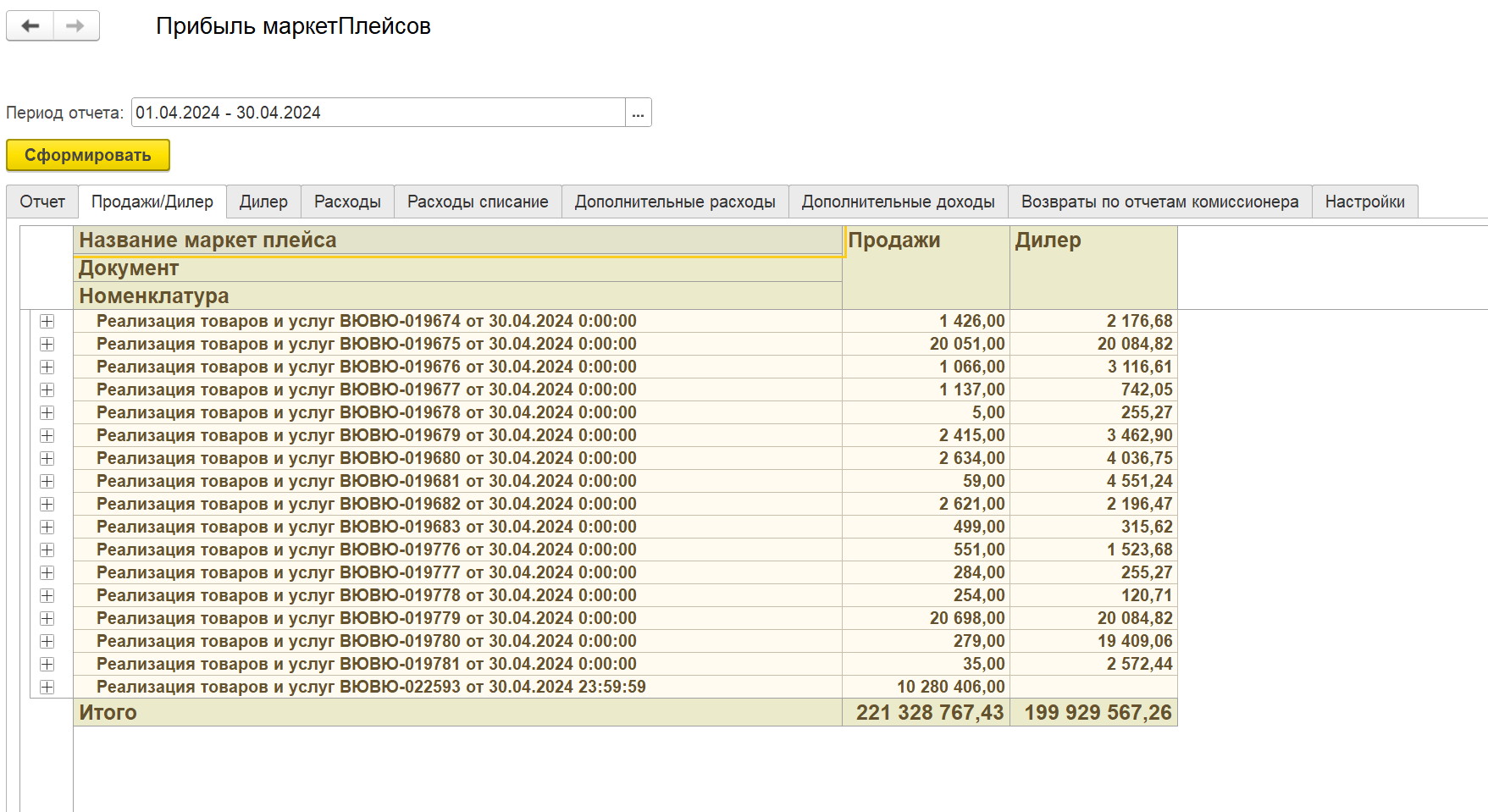1488x812 pixels.
Task: Select the Расходы tab
Action: tap(347, 202)
